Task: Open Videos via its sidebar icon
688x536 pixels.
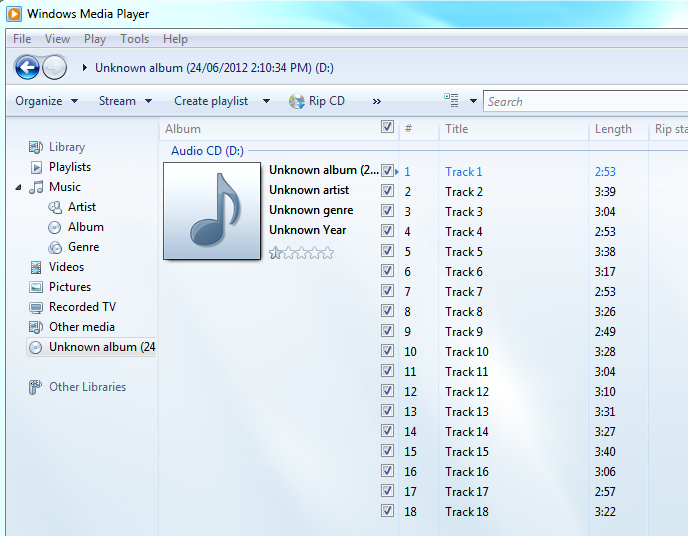Action: click(x=36, y=267)
